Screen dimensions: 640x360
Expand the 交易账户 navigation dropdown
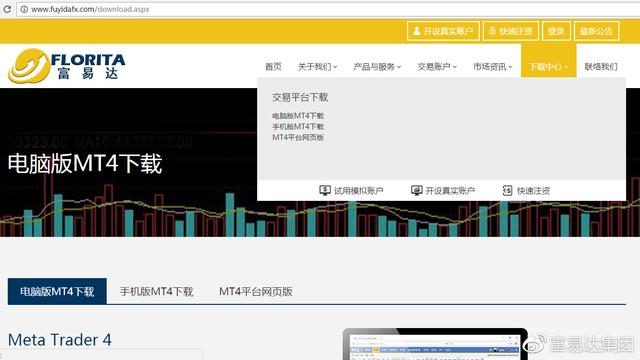pyautogui.click(x=437, y=67)
